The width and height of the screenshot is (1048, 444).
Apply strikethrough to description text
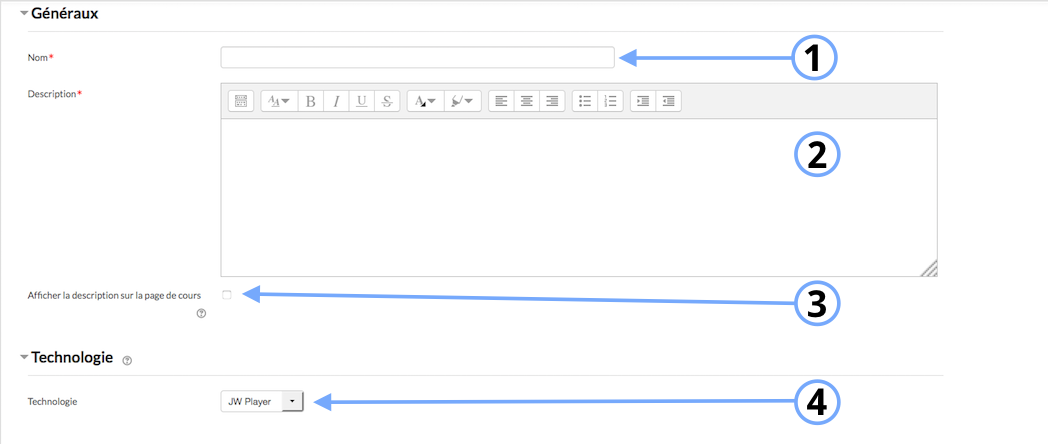pyautogui.click(x=387, y=101)
